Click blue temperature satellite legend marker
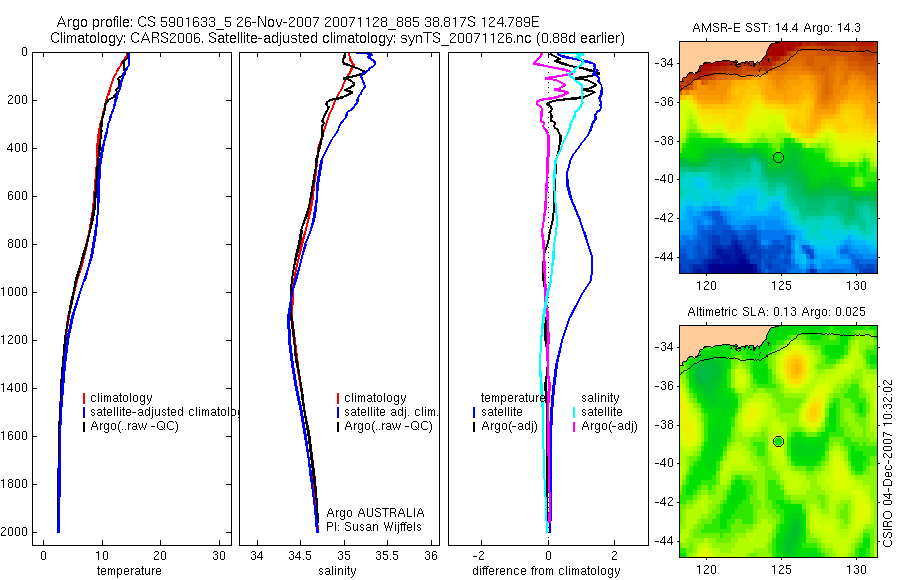Screen dimensions: 900x580 pos(474,412)
